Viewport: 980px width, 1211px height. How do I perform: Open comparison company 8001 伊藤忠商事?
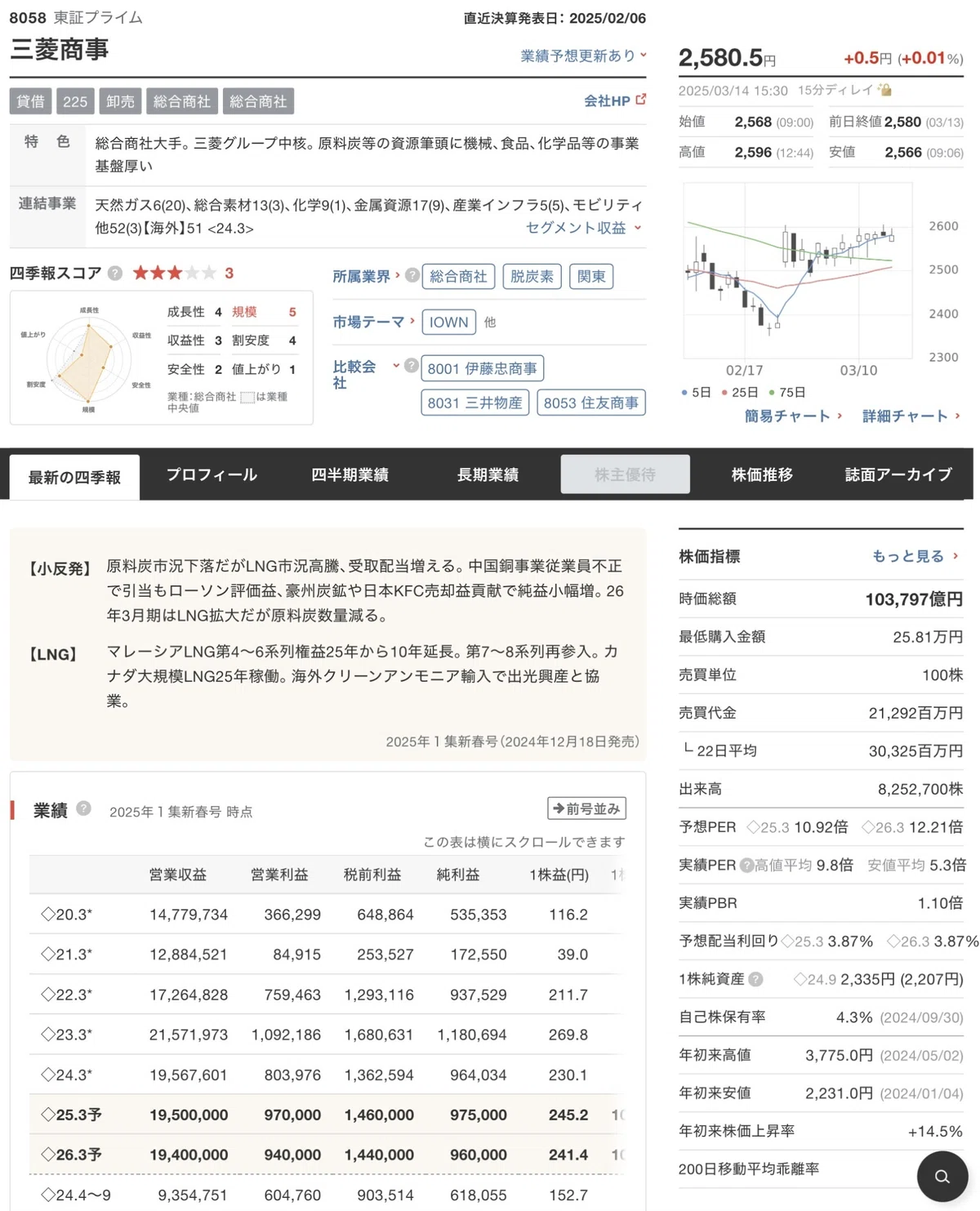pyautogui.click(x=483, y=368)
